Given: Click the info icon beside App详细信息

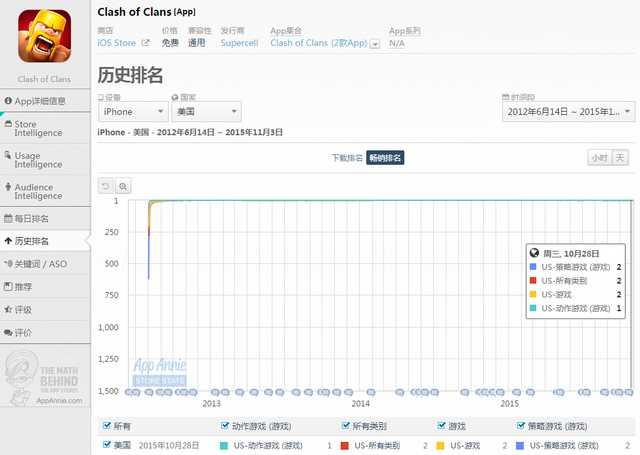Looking at the screenshot, I should click(8, 100).
